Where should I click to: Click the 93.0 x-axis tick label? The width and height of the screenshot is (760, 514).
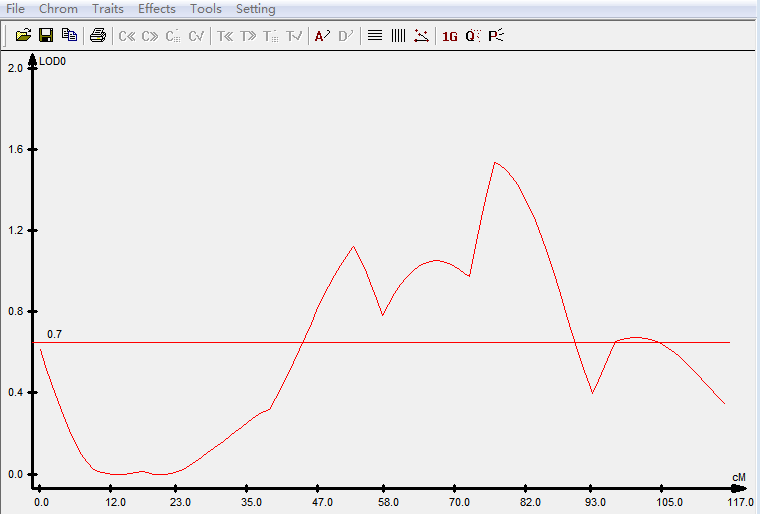[595, 502]
